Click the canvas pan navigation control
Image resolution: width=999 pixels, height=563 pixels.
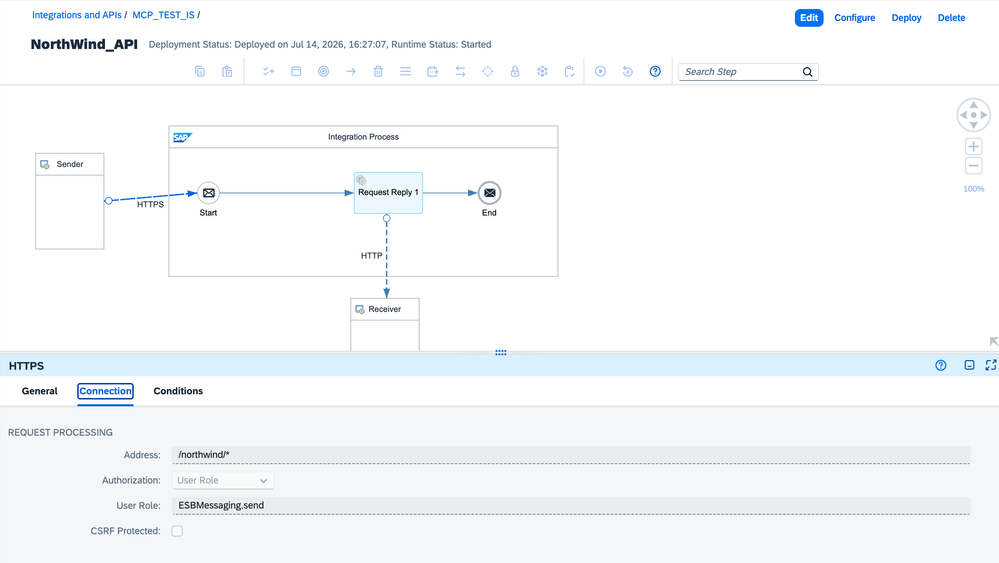click(x=974, y=115)
